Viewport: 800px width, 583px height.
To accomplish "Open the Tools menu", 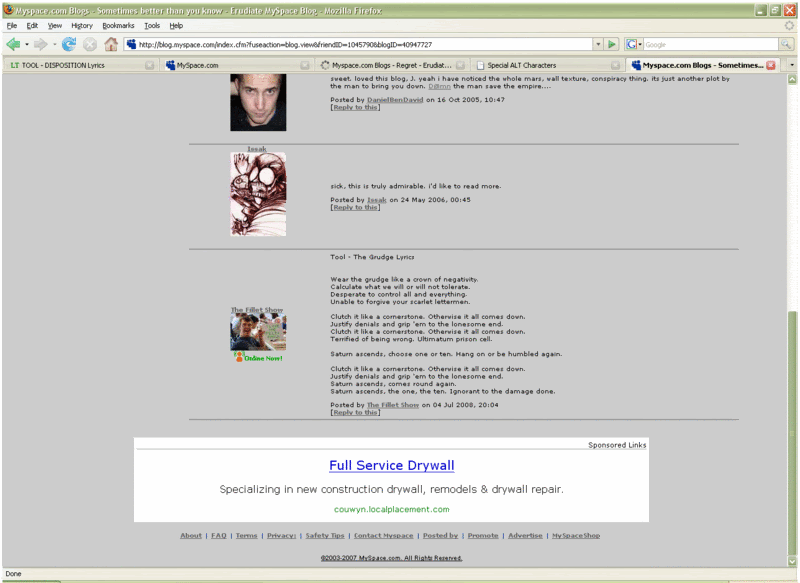I will click(152, 26).
